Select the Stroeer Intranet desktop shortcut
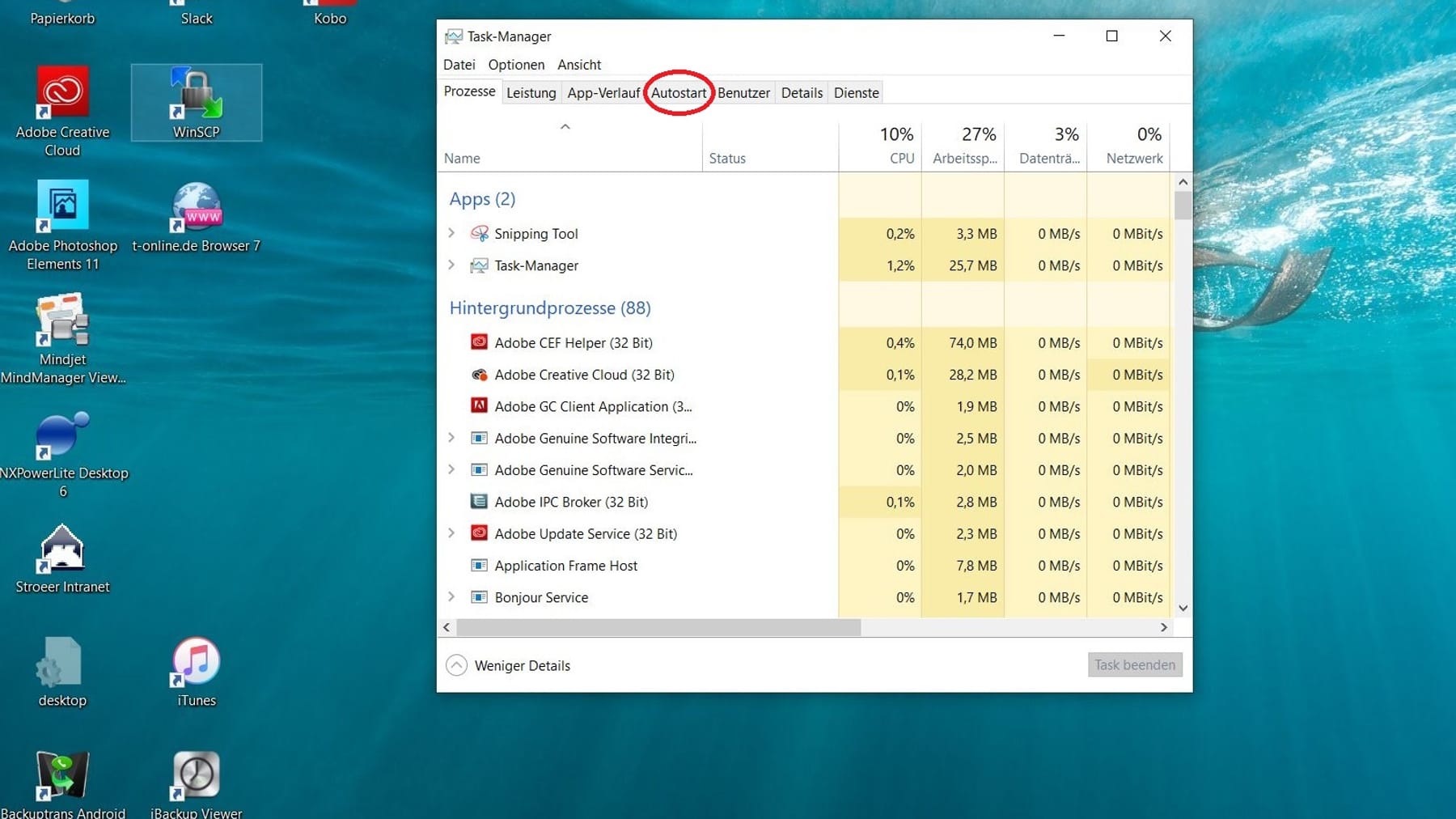This screenshot has width=1456, height=819. pyautogui.click(x=62, y=558)
